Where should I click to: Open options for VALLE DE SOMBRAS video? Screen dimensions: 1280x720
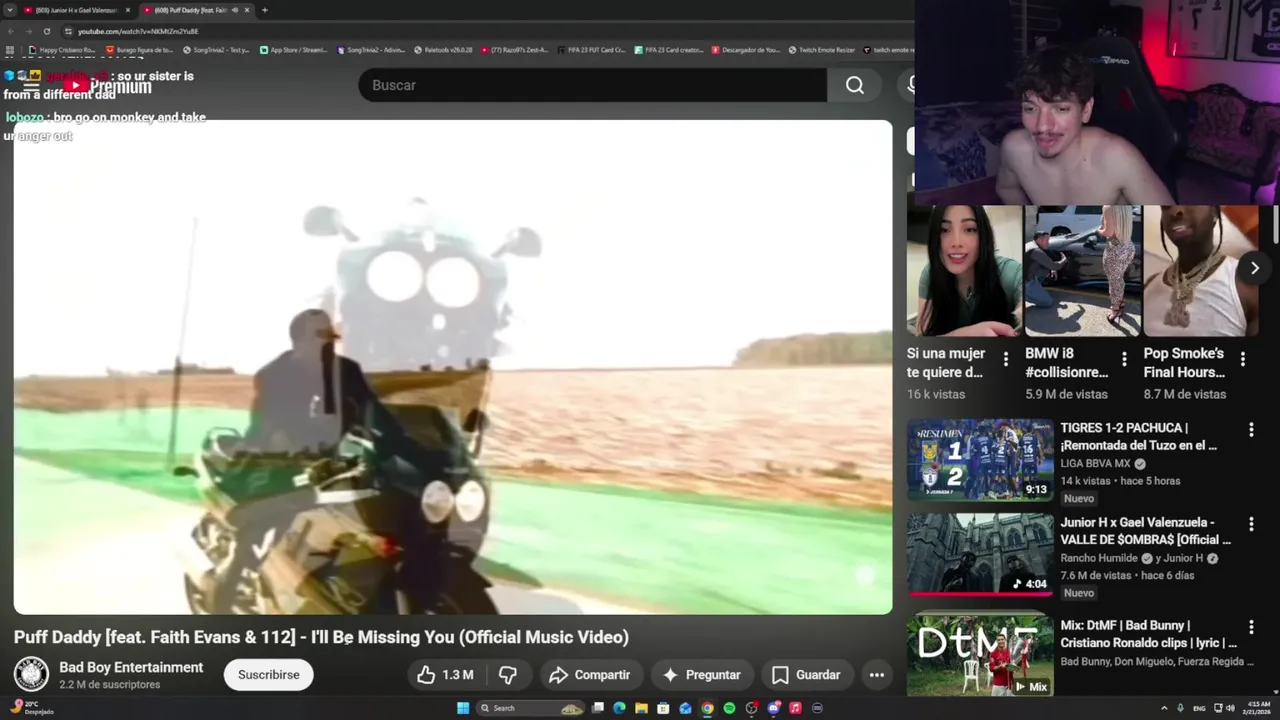click(x=1251, y=524)
